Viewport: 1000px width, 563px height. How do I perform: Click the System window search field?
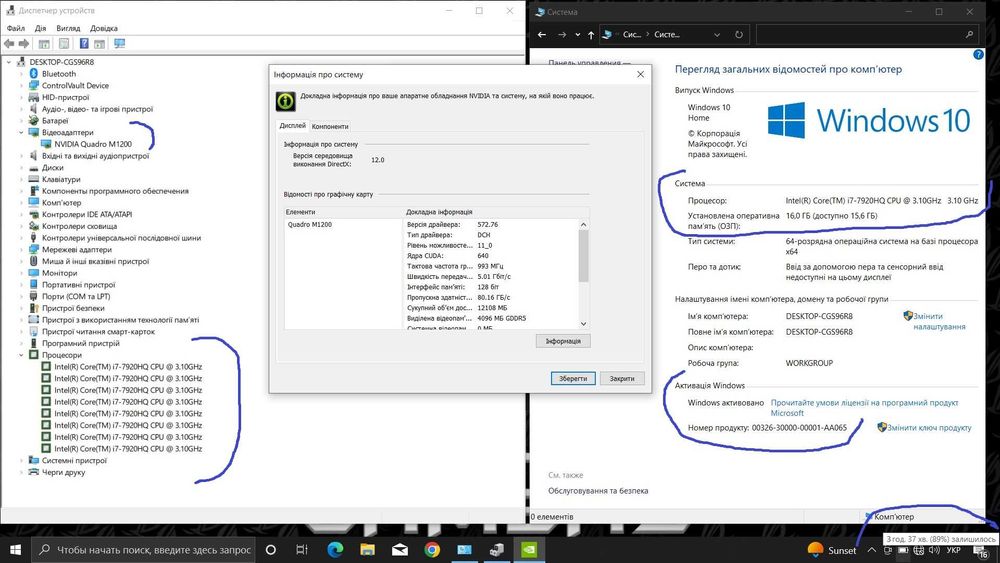pyautogui.click(x=867, y=34)
